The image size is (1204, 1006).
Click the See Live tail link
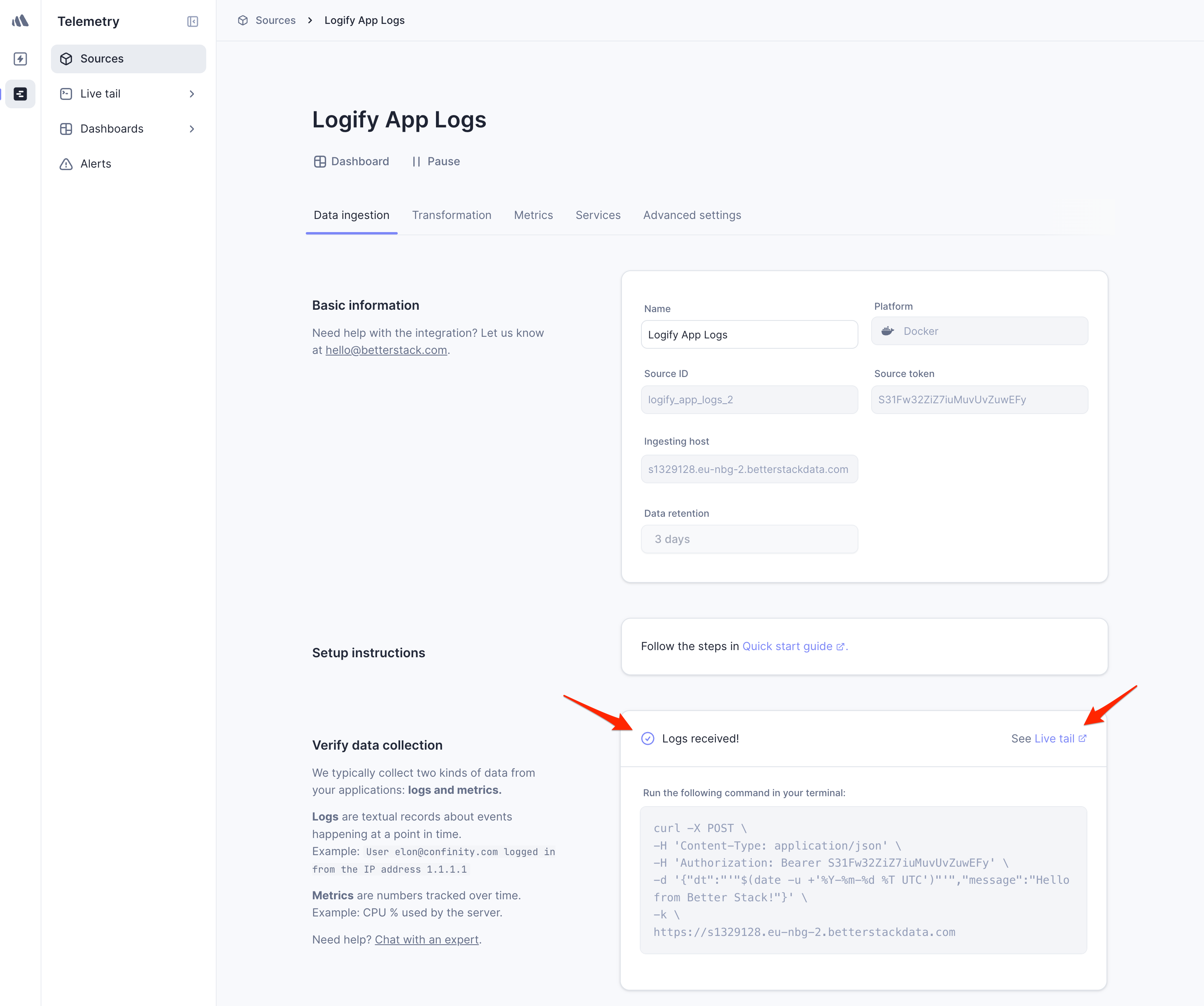coord(1055,738)
